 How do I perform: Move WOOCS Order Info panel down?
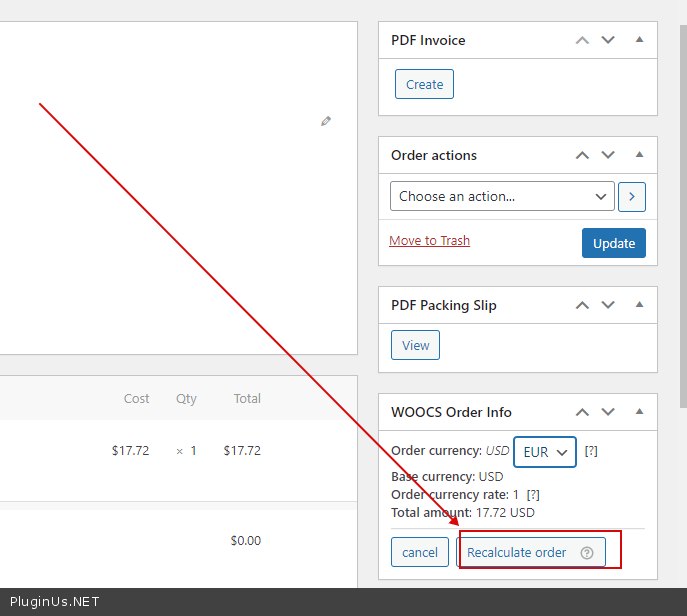click(608, 412)
